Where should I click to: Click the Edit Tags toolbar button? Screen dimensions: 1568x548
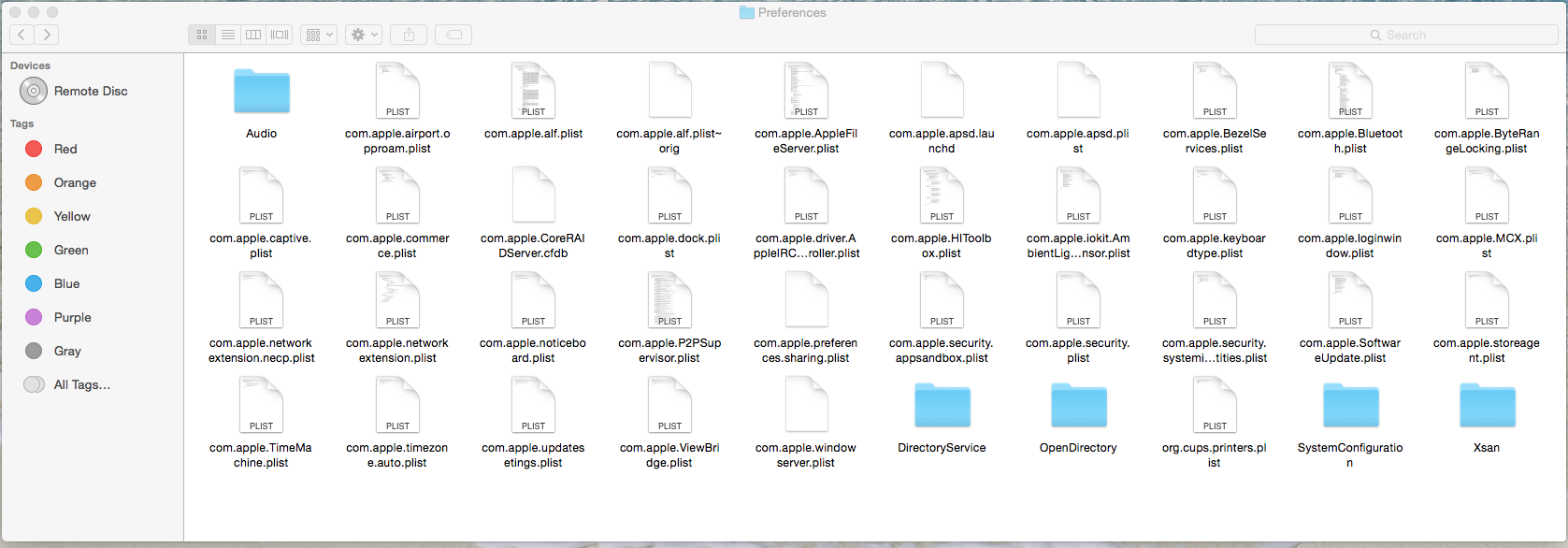point(453,35)
